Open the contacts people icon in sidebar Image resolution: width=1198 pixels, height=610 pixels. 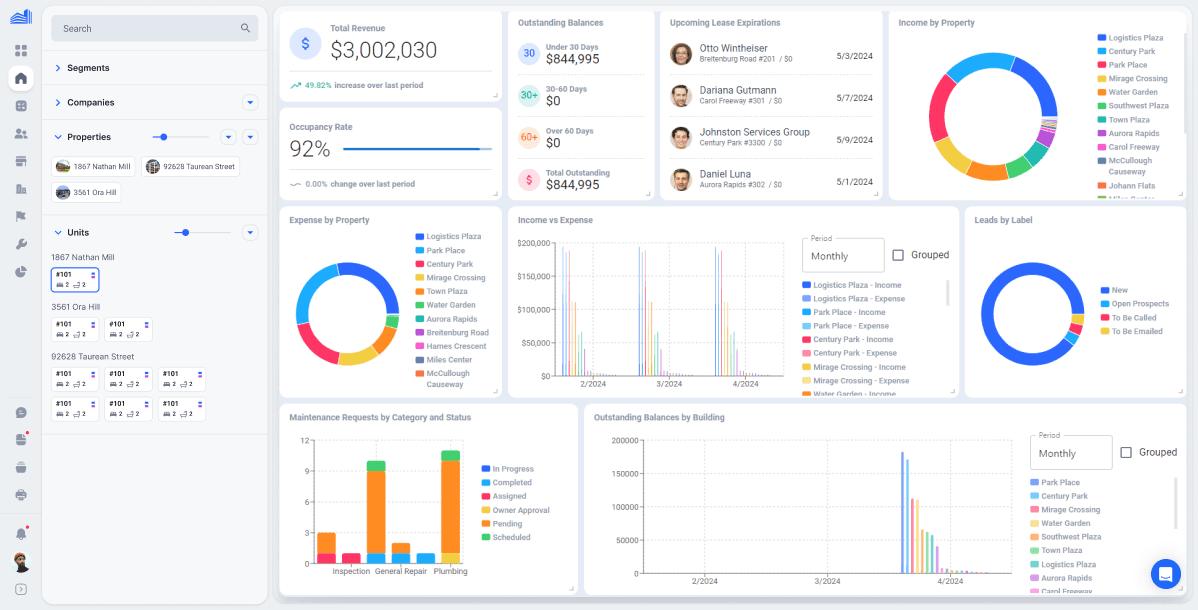[21, 134]
